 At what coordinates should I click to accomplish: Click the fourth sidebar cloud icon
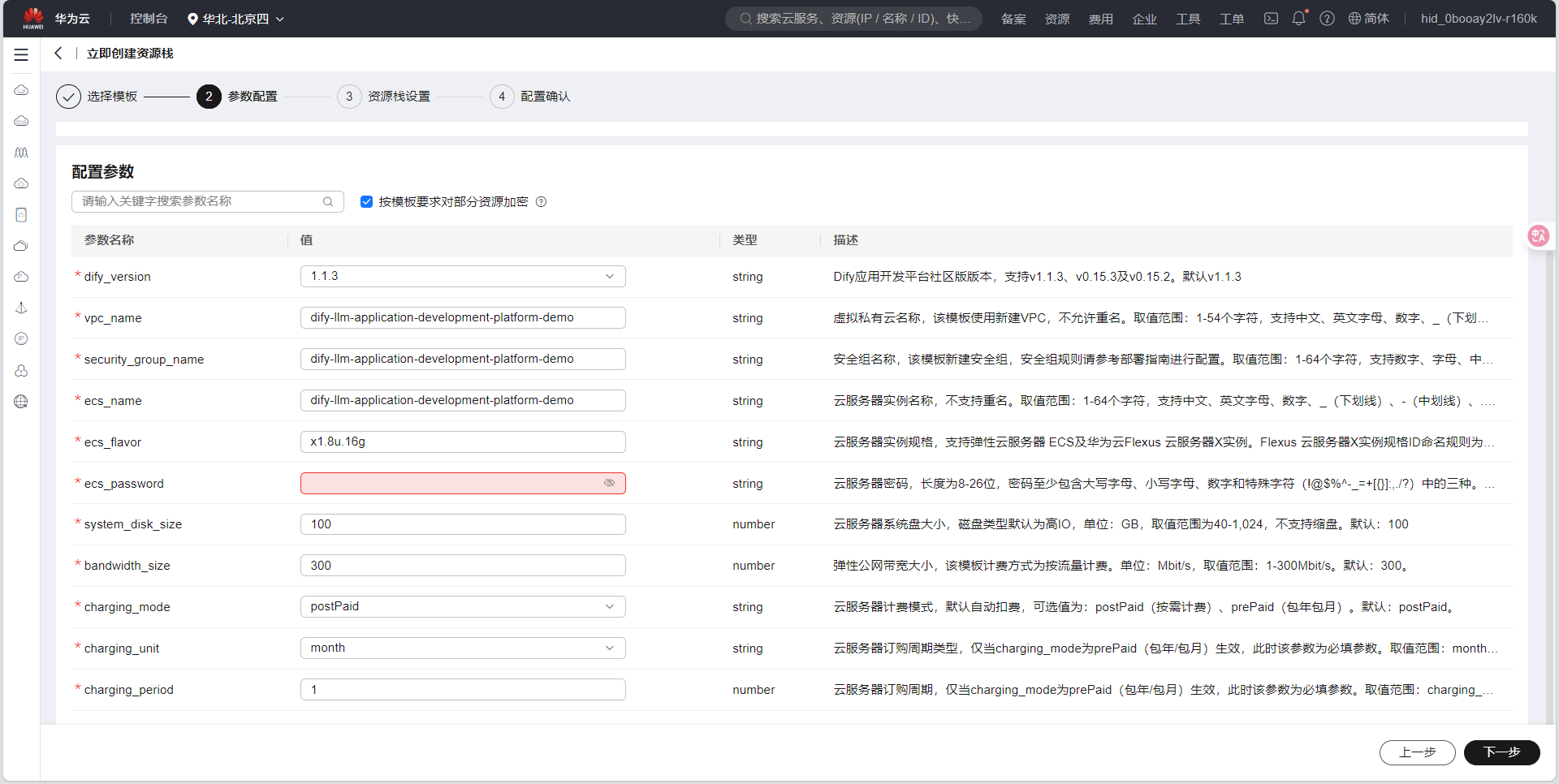(x=21, y=183)
